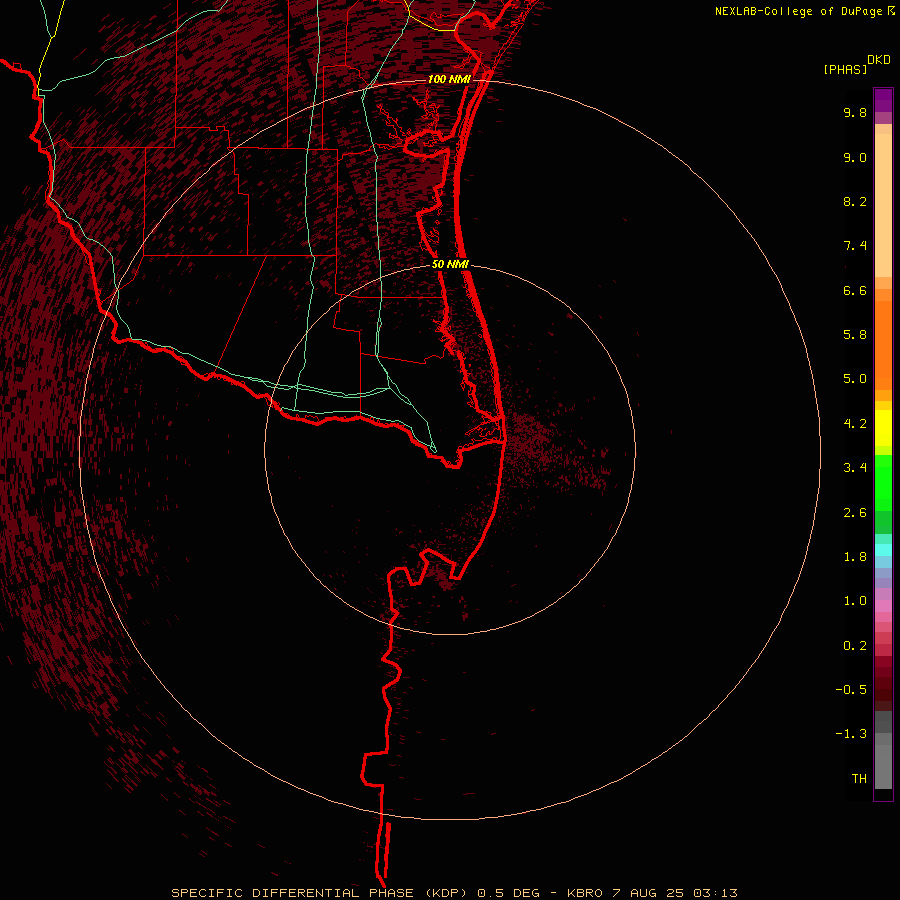This screenshot has height=900, width=900.
Task: Click the 5.8 value on the color scale
Action: 855,335
